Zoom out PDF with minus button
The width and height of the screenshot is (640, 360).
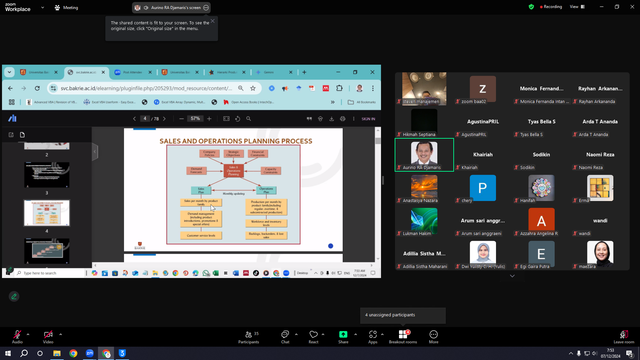pos(182,119)
